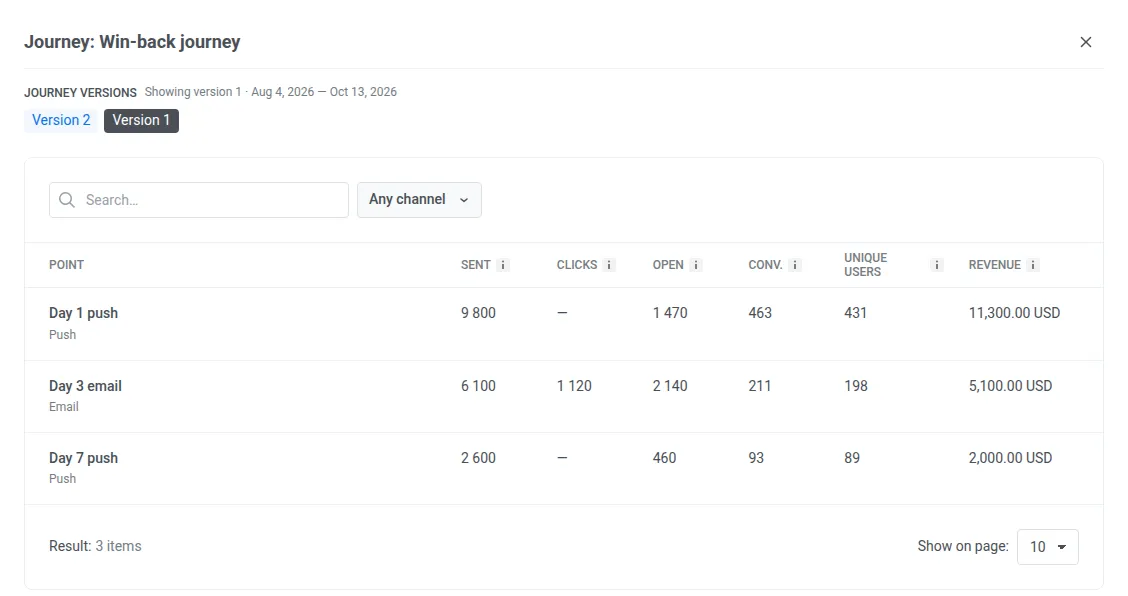Click the revenue 2,000.00 USD
Screen dimensions: 1128x596
tap(1010, 458)
